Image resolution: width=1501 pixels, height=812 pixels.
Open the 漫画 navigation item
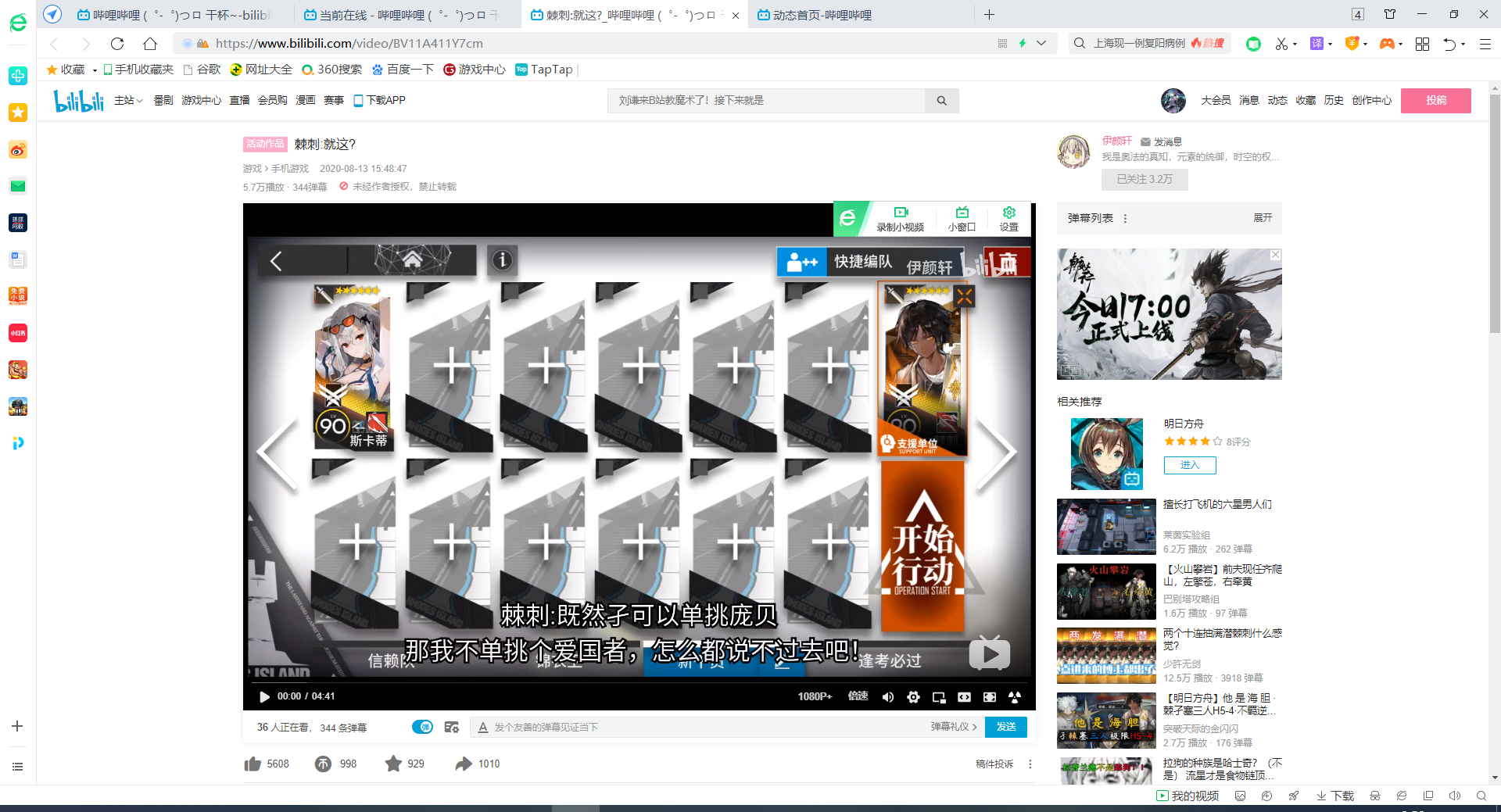coord(306,100)
